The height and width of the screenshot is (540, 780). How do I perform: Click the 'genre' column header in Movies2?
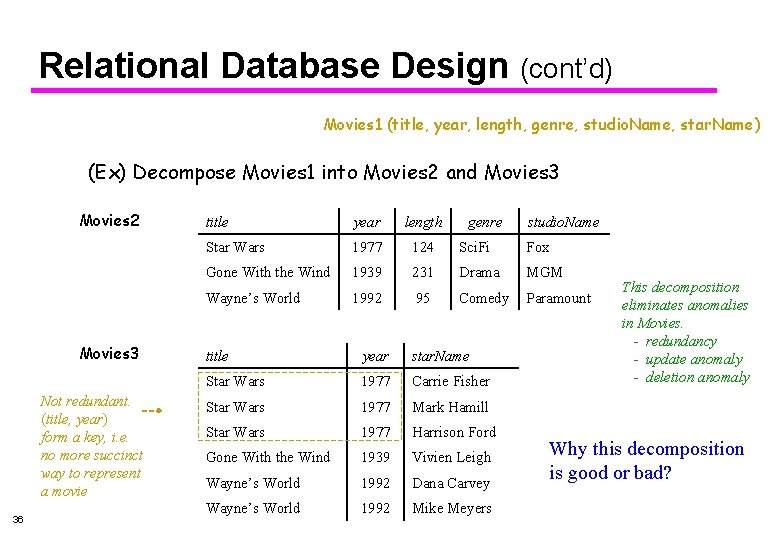tap(485, 223)
